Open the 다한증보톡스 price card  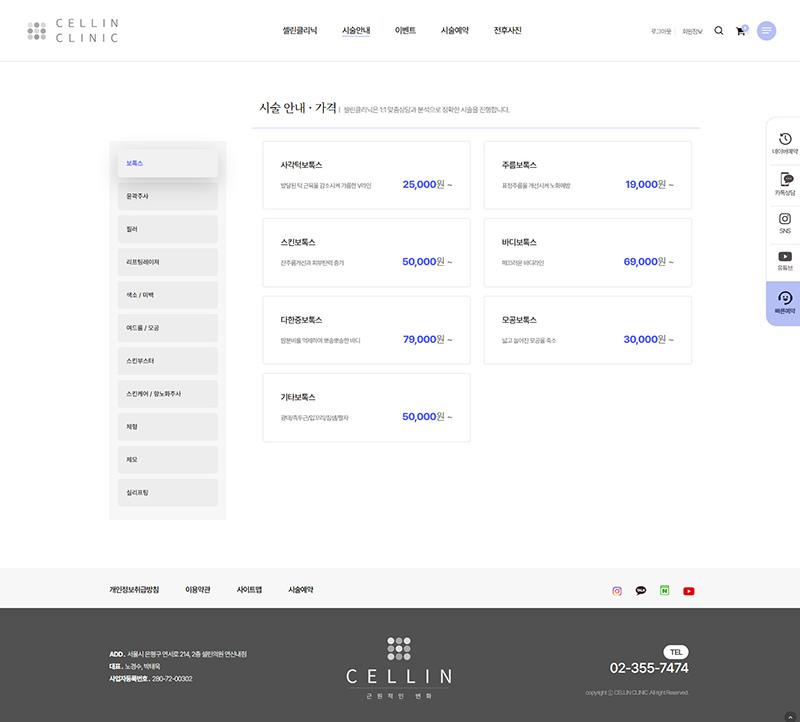(366, 330)
